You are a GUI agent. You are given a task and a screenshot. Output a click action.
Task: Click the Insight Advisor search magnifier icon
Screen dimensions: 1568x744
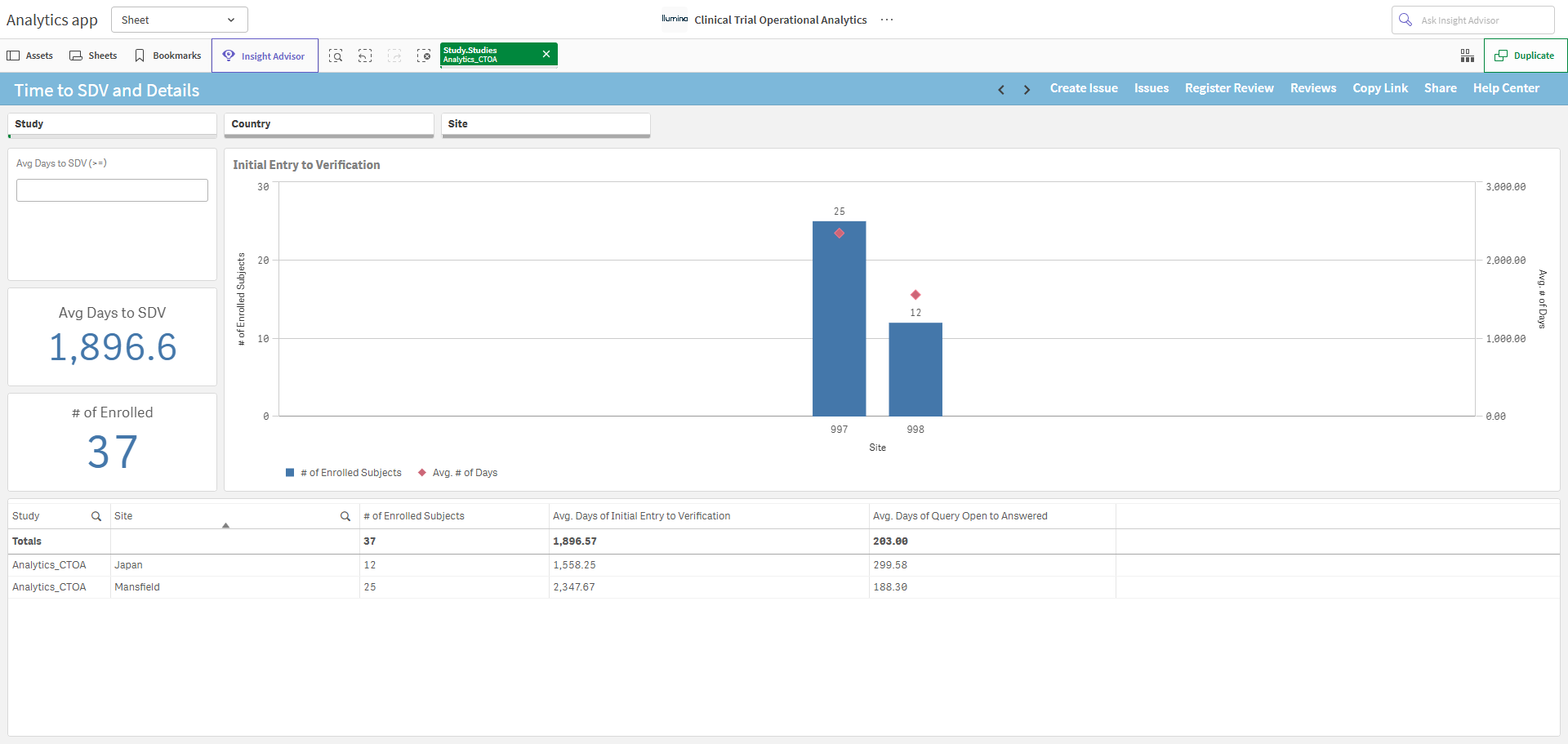pos(1405,20)
